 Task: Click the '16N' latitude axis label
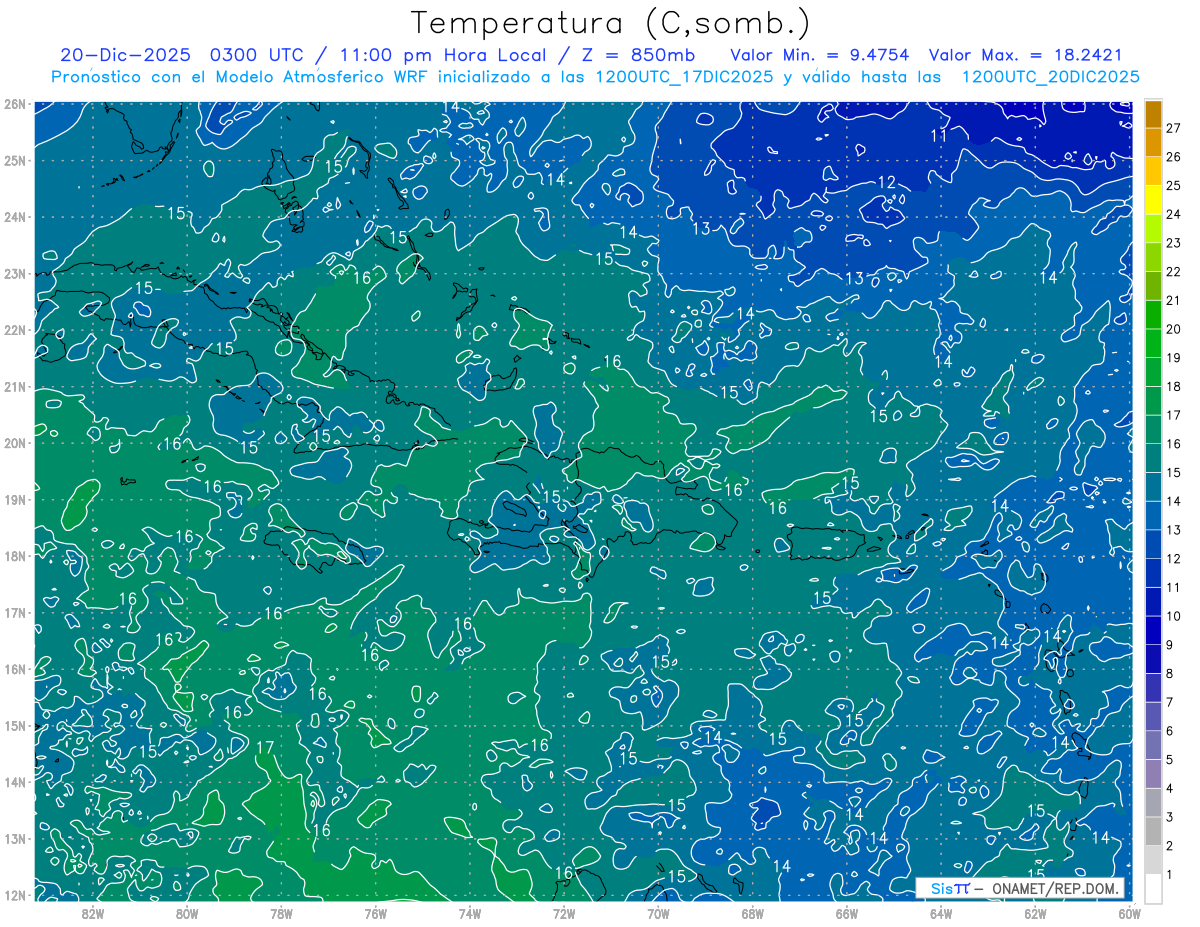(15, 669)
